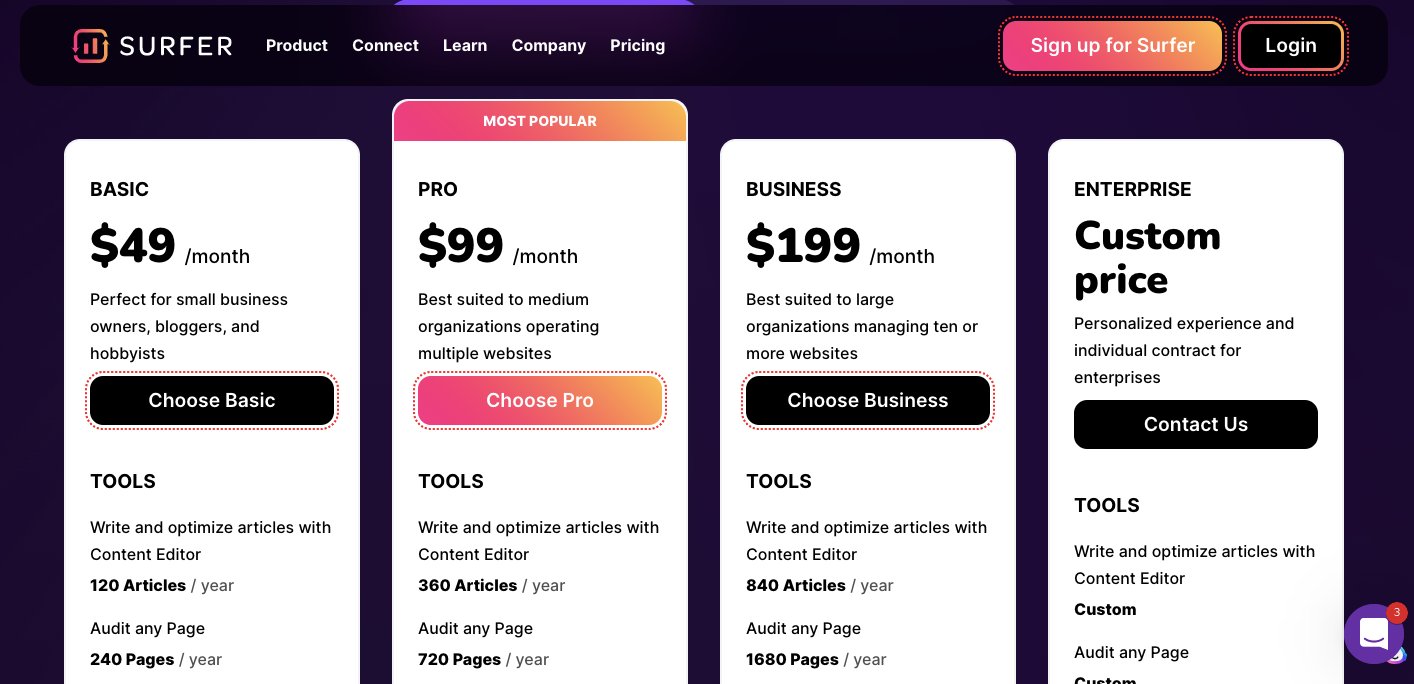This screenshot has width=1414, height=684.
Task: Open the Product menu
Action: tap(297, 45)
